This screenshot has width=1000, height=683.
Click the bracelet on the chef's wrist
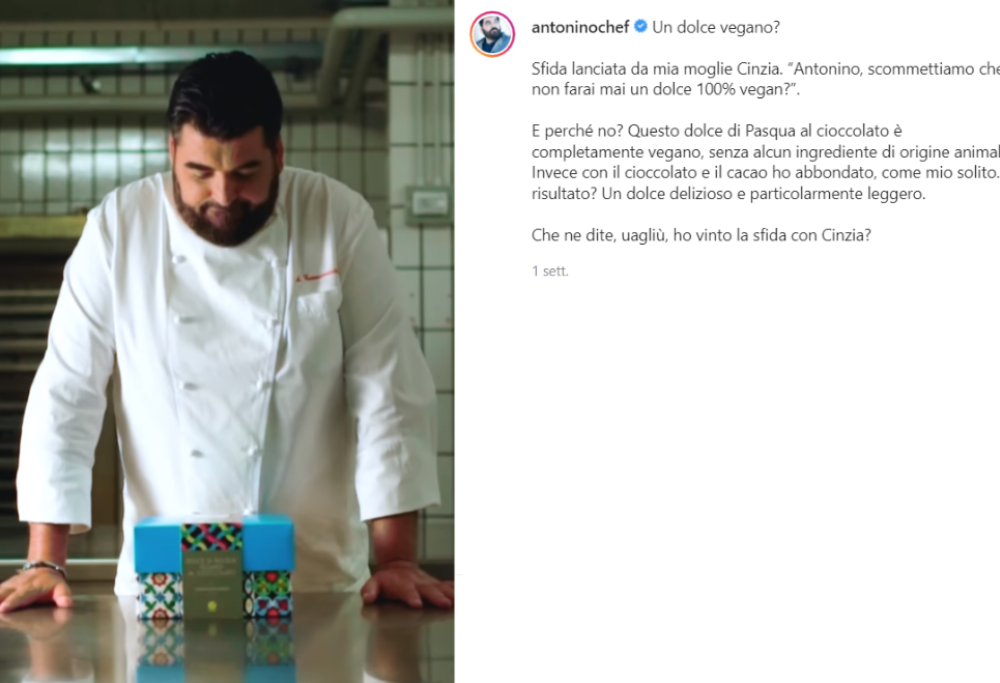[43, 566]
